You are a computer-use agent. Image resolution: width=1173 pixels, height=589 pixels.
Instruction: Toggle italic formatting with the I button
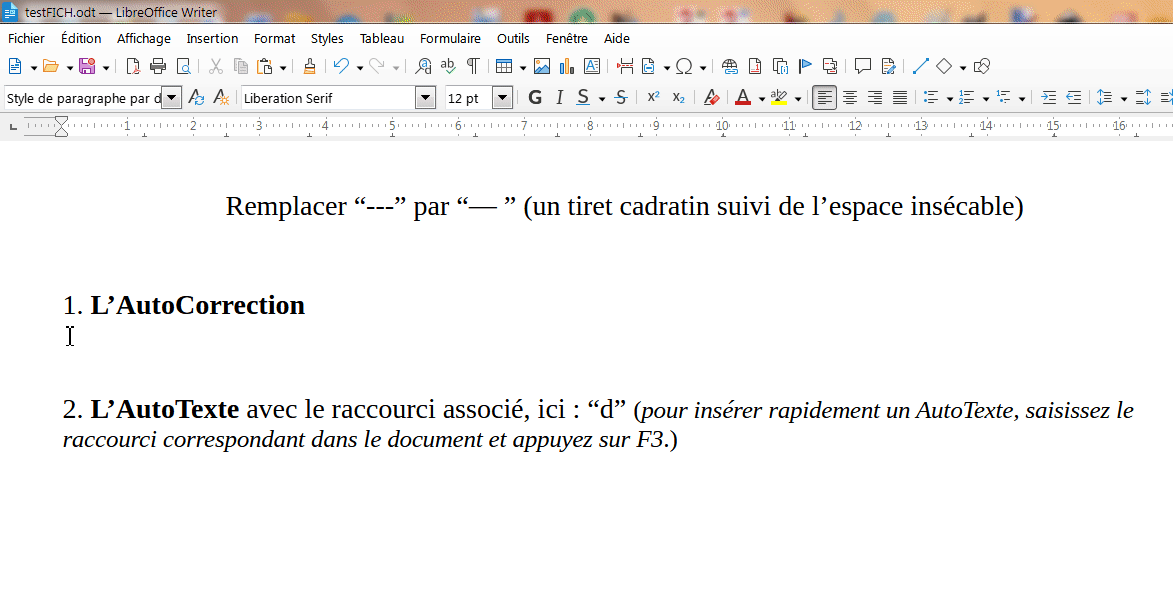click(559, 98)
